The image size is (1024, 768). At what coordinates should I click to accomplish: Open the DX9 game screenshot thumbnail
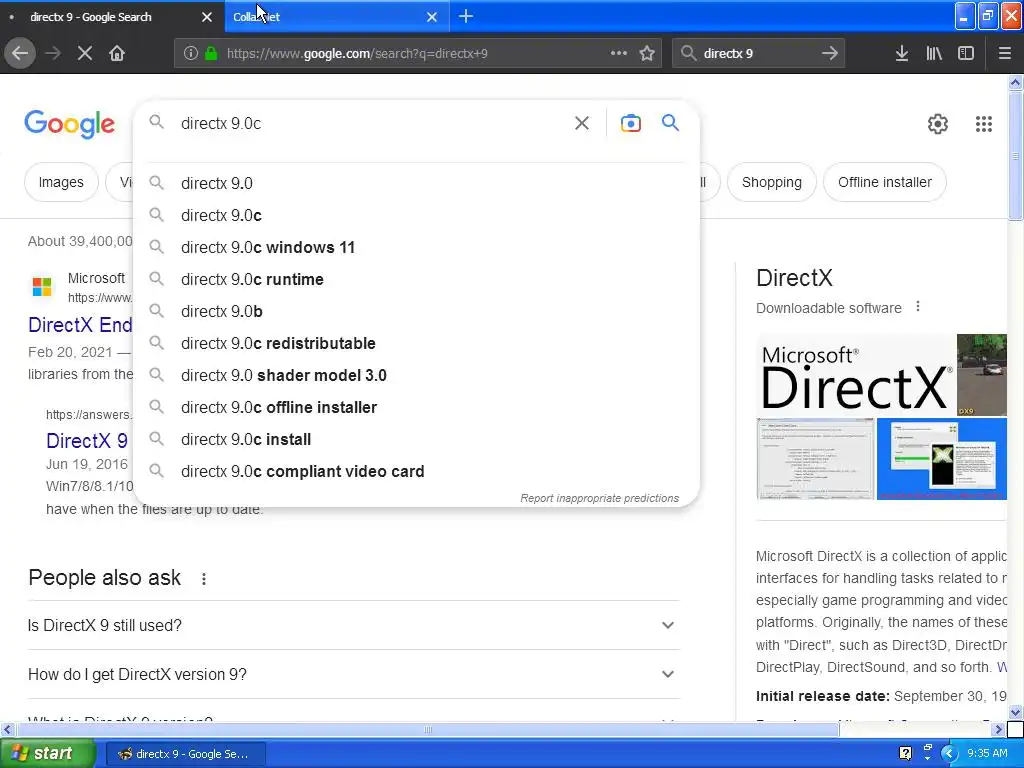pos(982,375)
